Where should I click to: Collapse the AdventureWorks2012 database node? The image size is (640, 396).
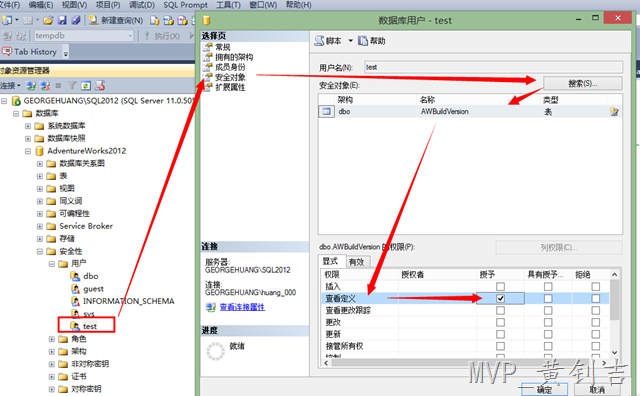28,151
